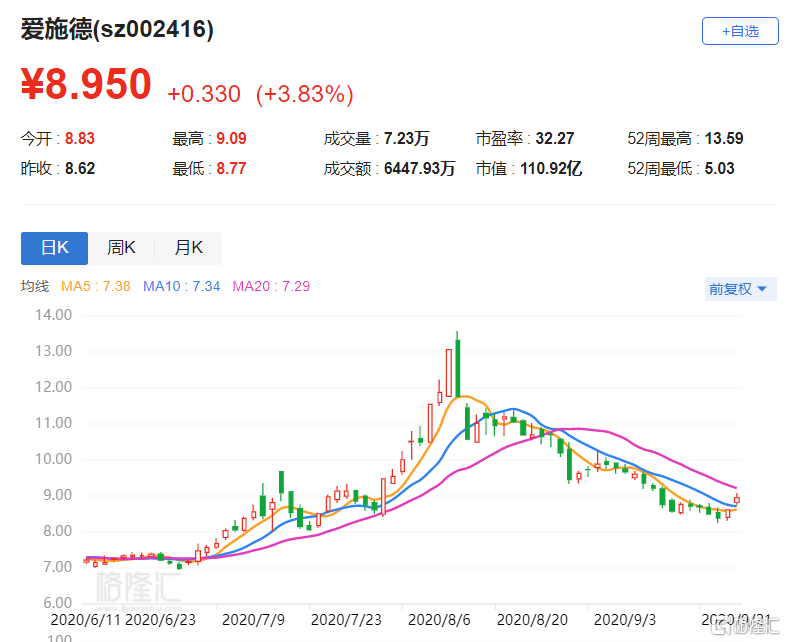Select the 日K daily chart tab
This screenshot has height=642, width=786.
pos(54,248)
